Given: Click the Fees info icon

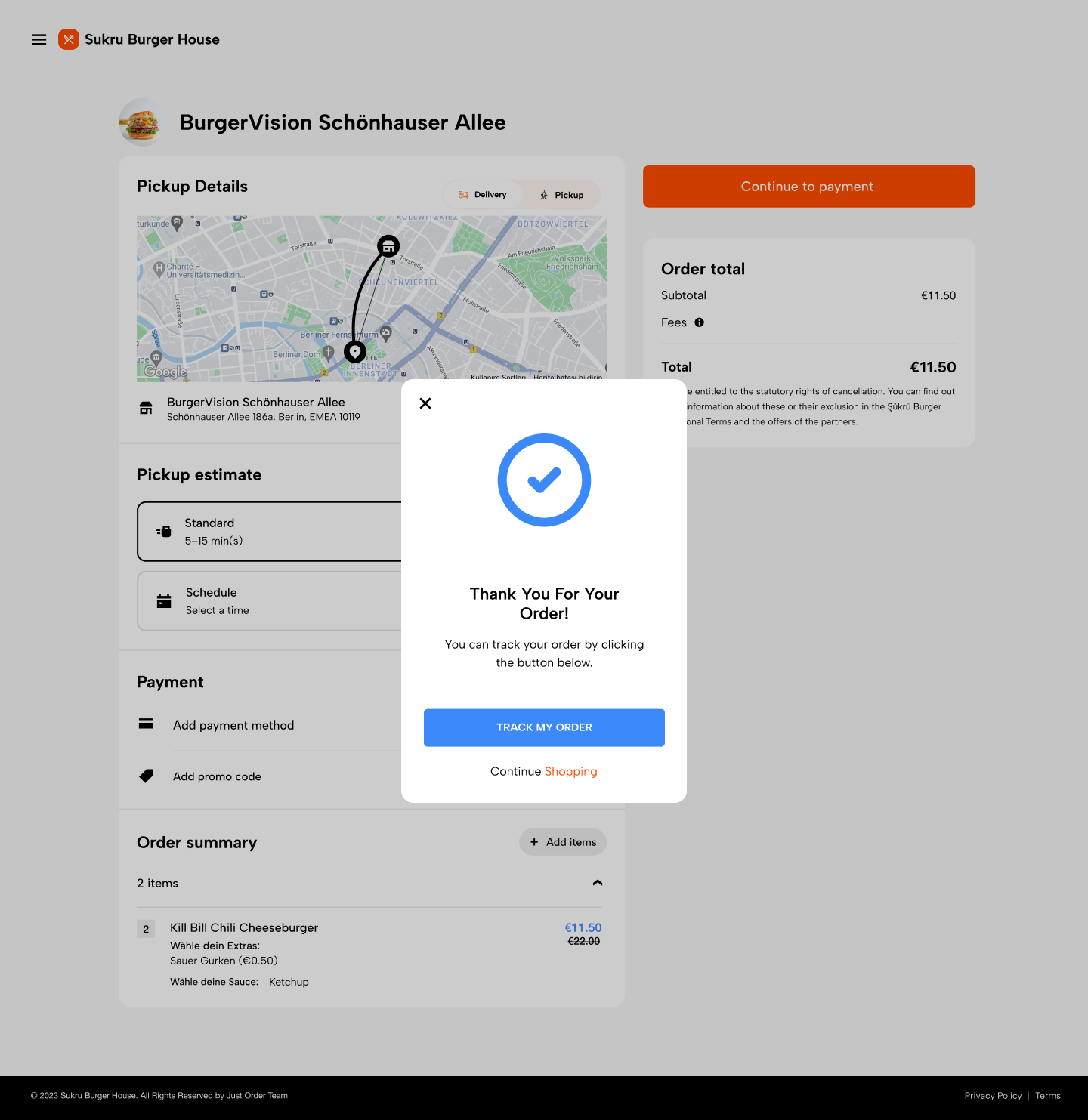Looking at the screenshot, I should pyautogui.click(x=700, y=322).
